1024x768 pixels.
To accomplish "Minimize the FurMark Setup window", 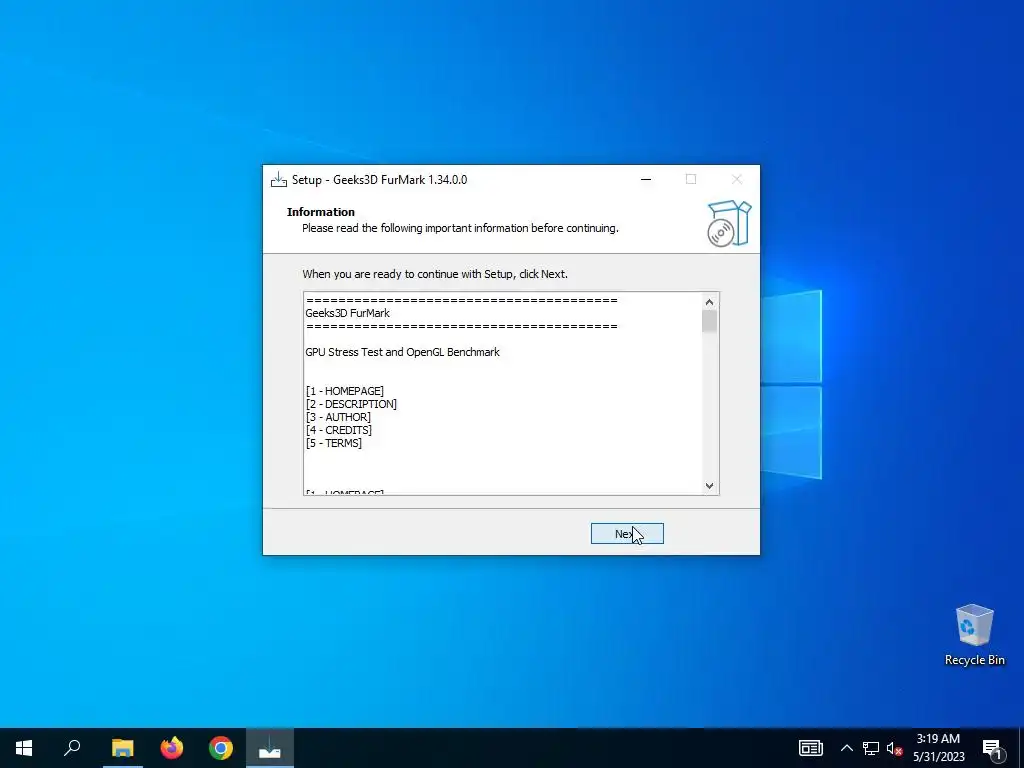I will (x=646, y=180).
